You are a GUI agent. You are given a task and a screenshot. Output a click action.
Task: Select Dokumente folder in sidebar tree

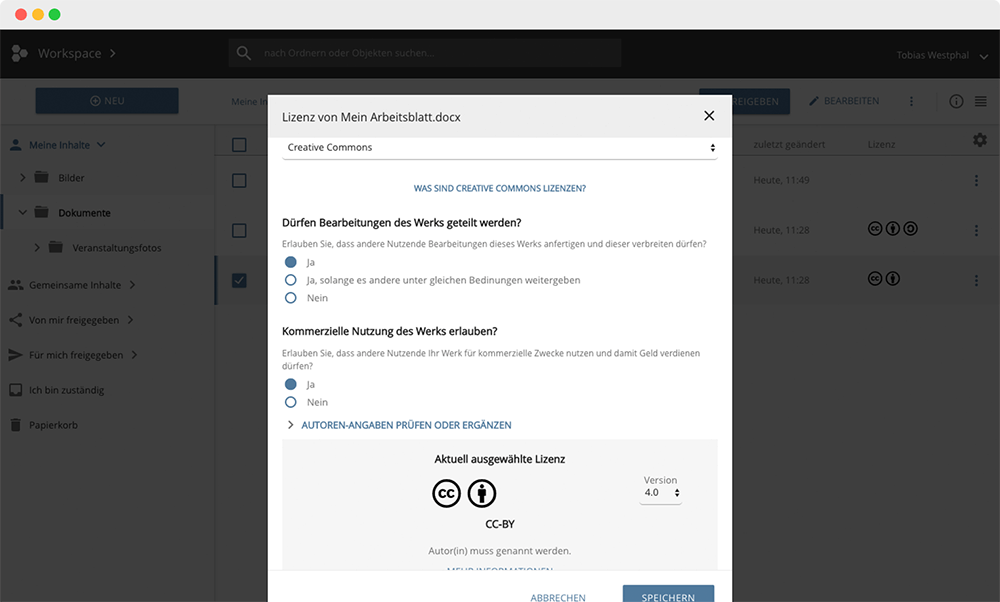[84, 213]
